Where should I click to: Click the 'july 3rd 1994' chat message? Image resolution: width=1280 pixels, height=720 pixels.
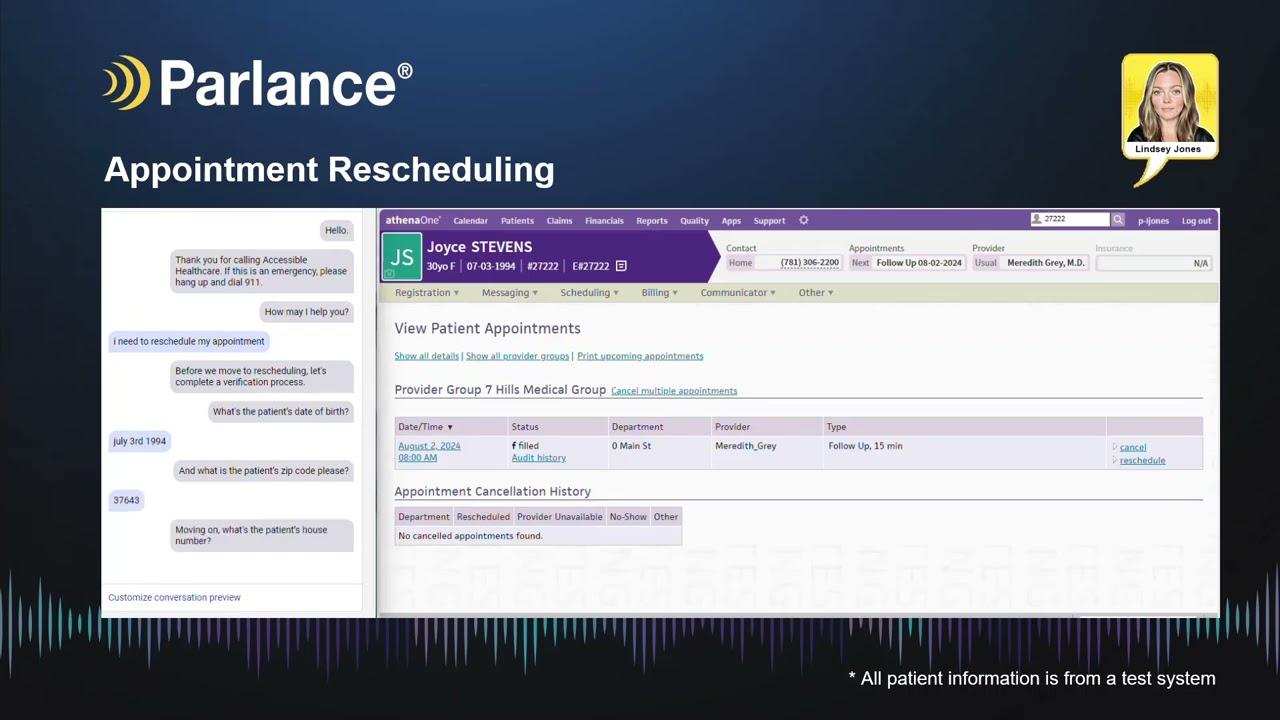140,441
